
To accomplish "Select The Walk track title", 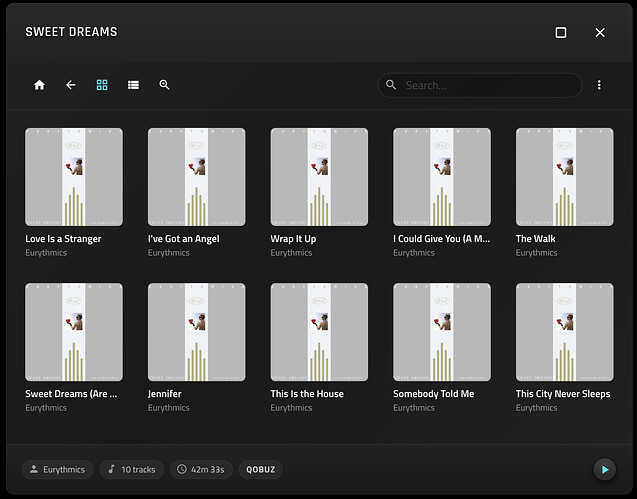I will point(535,239).
